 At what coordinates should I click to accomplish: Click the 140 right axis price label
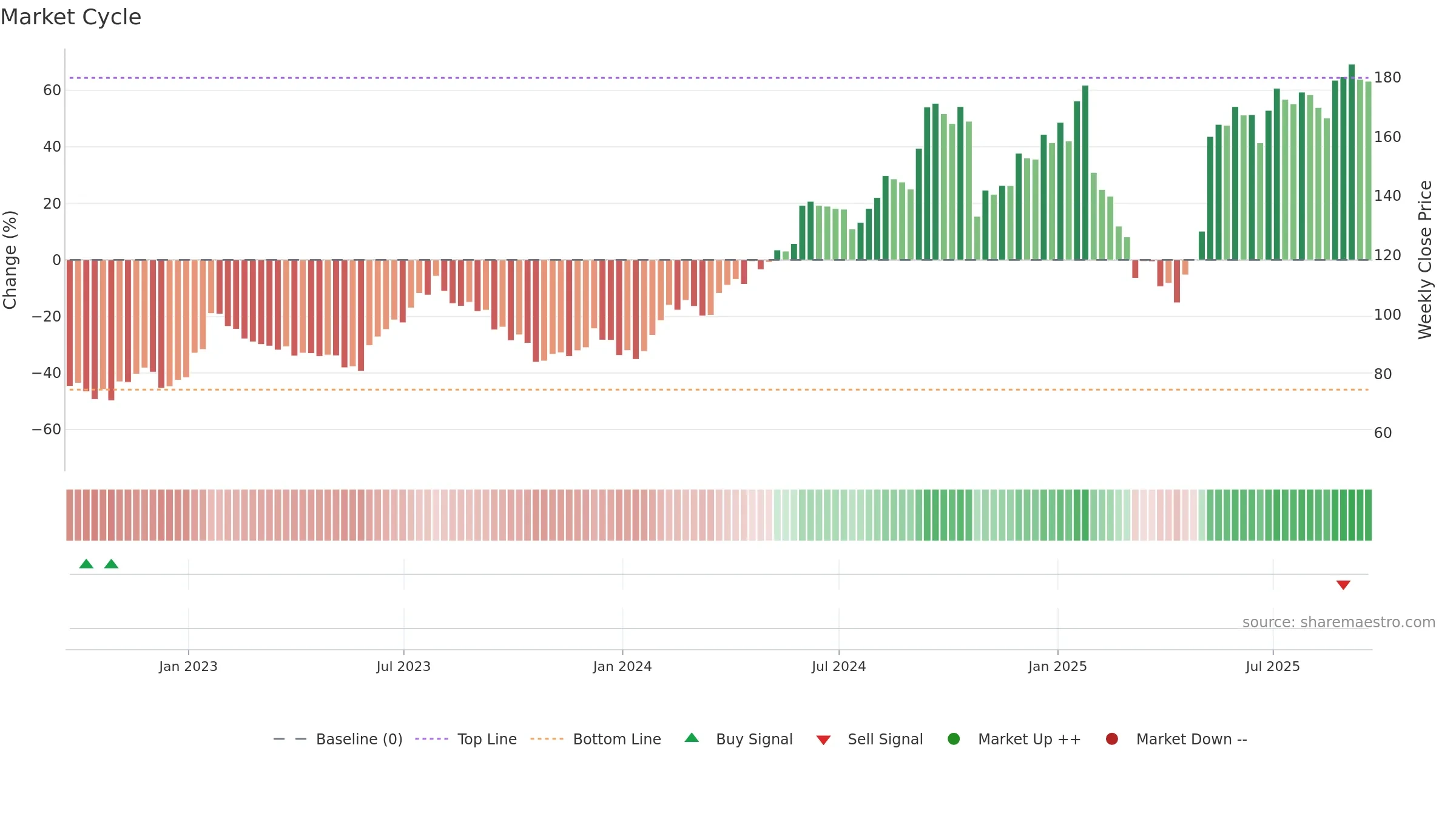(1387, 196)
